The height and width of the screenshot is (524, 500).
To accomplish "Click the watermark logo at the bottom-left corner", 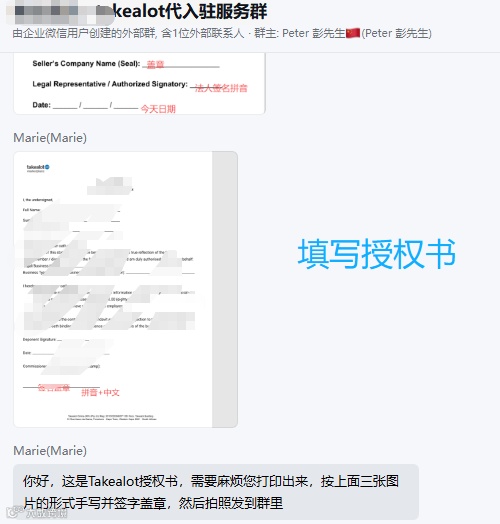I will pos(37,512).
